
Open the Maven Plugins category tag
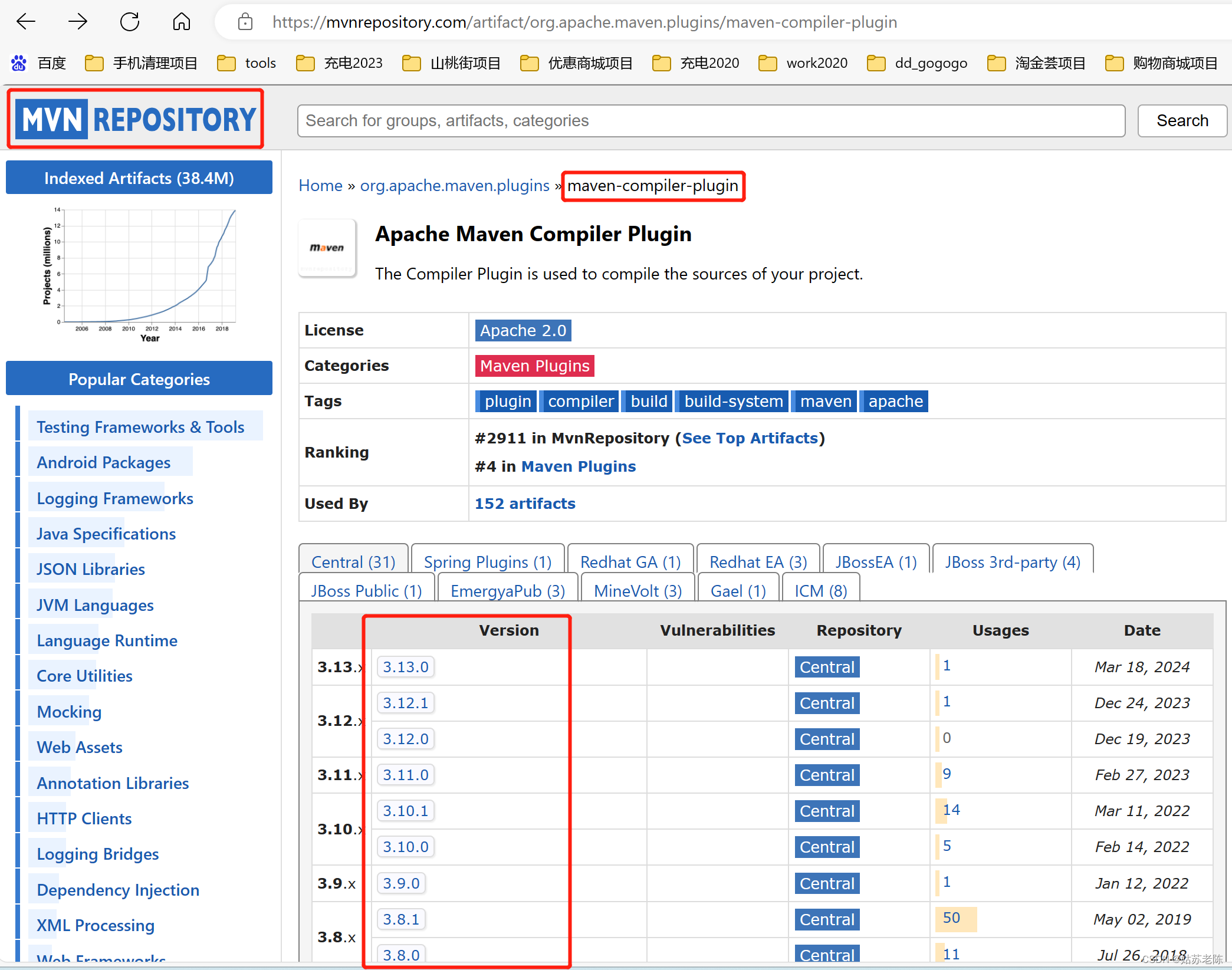click(534, 366)
